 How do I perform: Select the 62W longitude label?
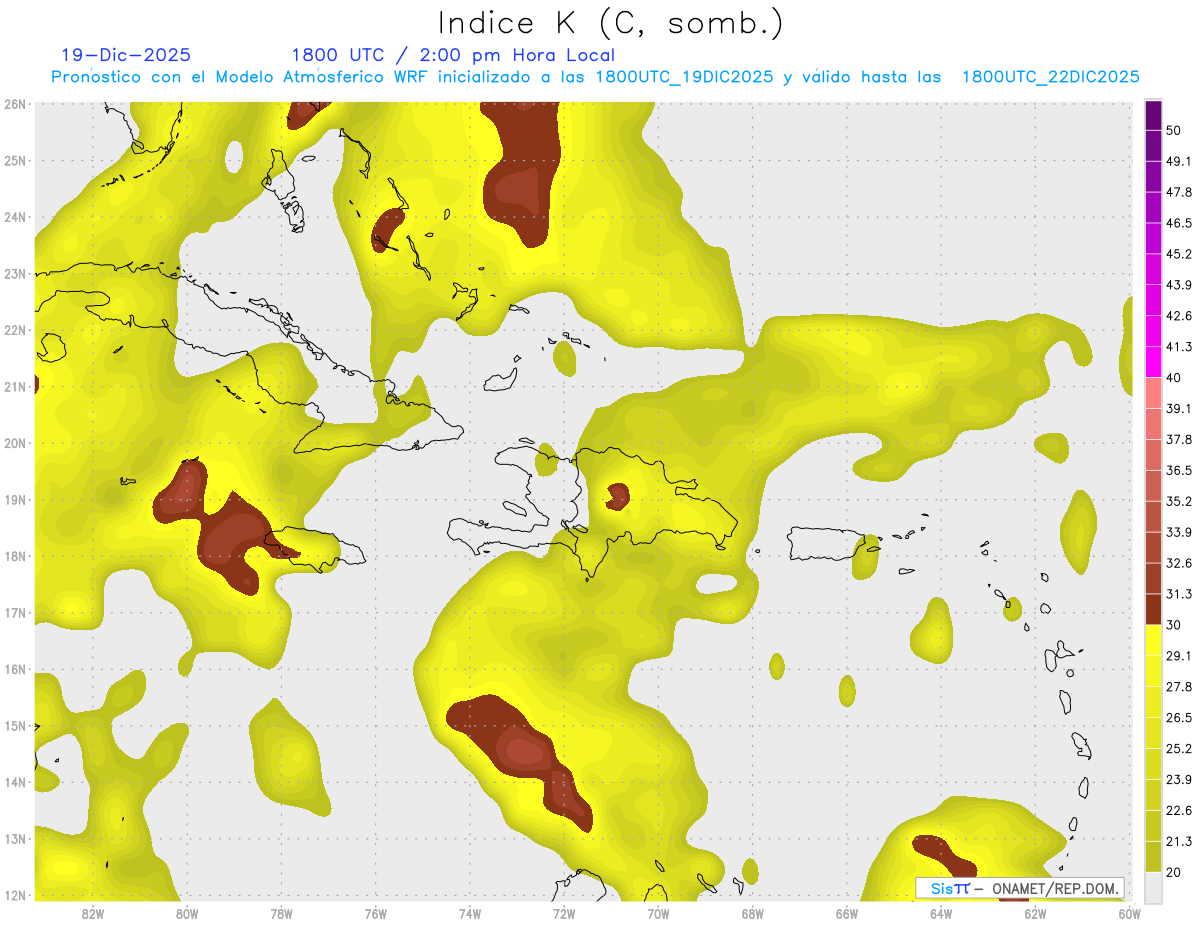coord(1035,913)
